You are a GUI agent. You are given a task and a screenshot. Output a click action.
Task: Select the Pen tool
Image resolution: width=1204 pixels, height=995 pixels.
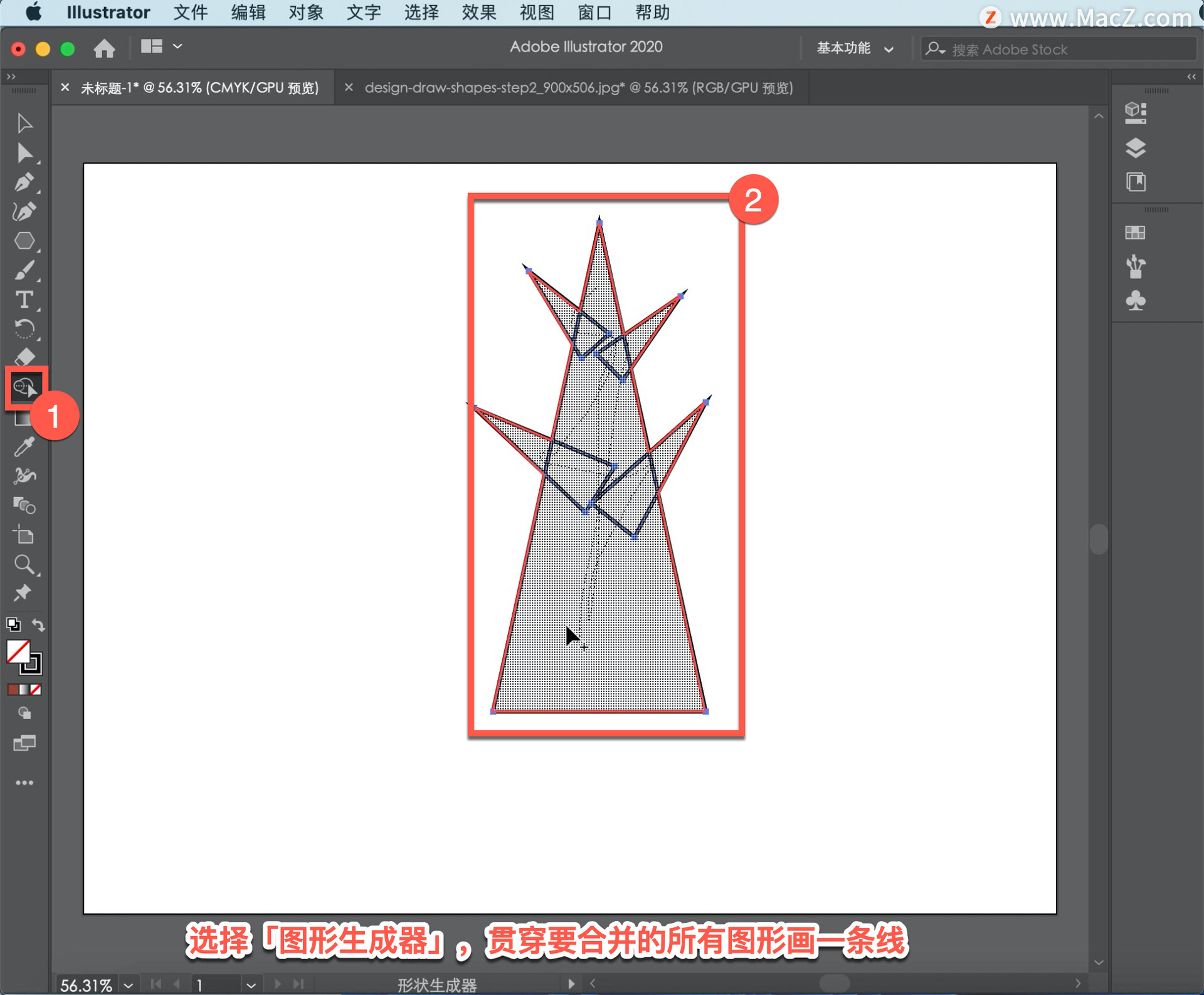(x=24, y=182)
